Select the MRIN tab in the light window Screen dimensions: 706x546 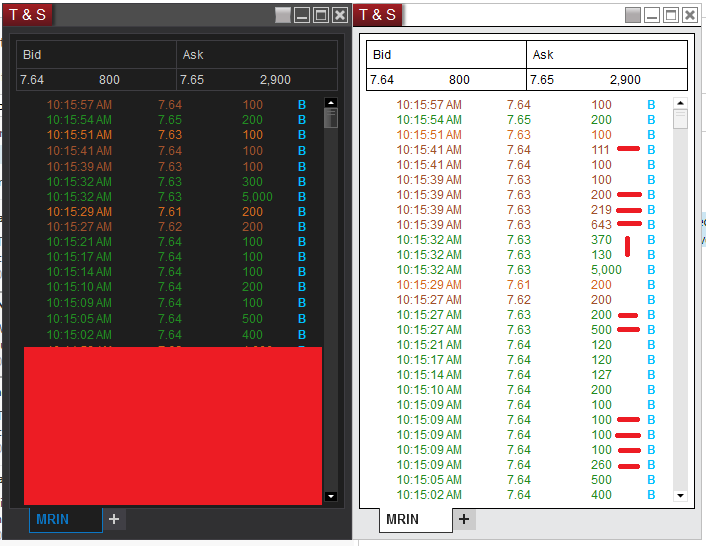click(415, 519)
